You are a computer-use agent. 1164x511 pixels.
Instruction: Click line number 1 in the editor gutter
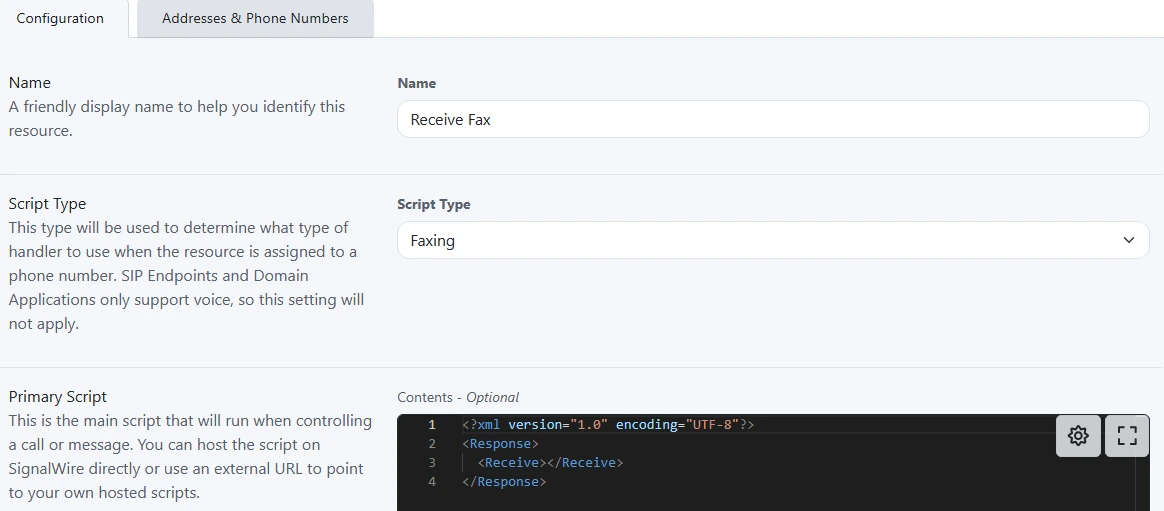(432, 425)
